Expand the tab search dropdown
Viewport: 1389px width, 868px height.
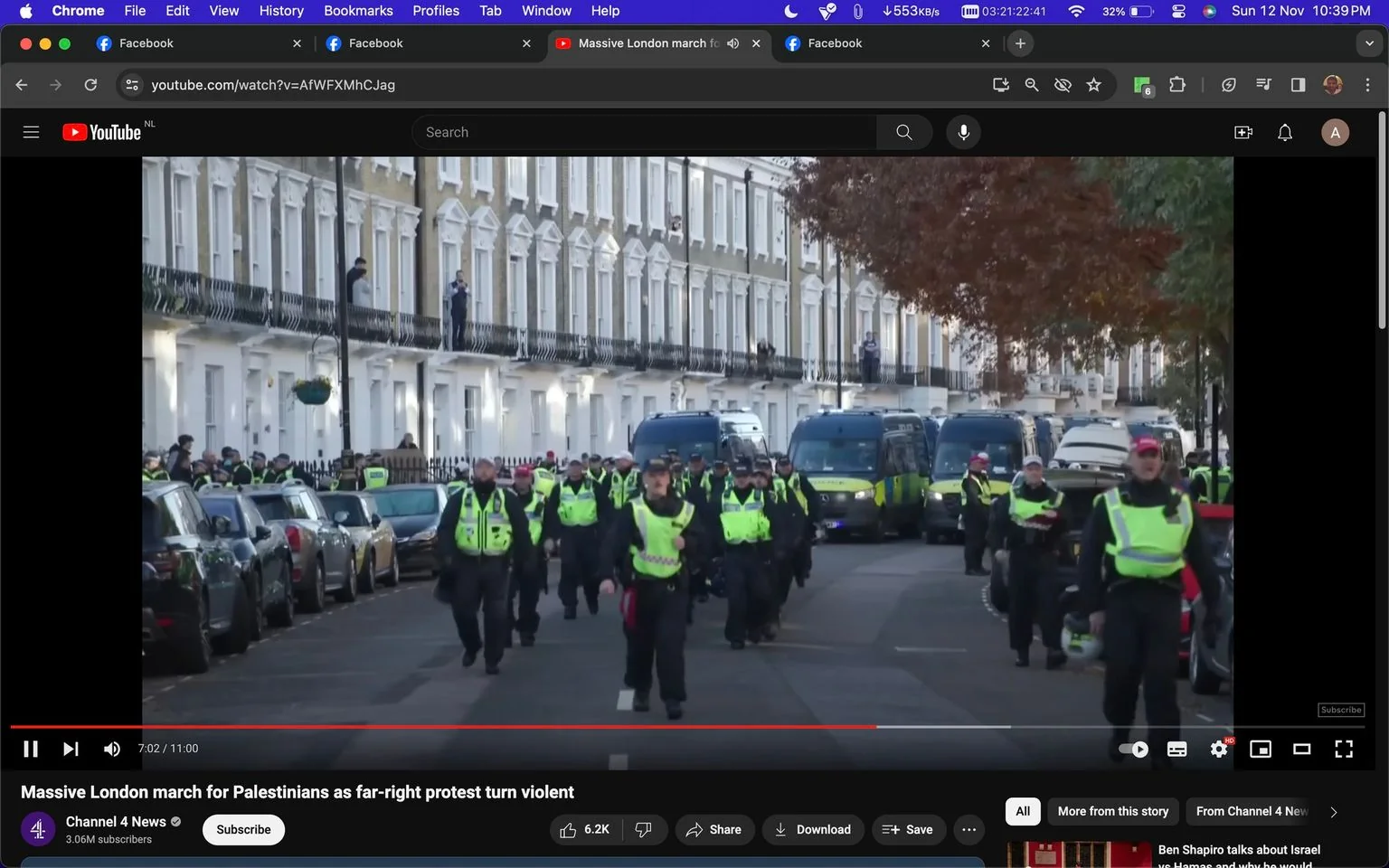[1368, 43]
